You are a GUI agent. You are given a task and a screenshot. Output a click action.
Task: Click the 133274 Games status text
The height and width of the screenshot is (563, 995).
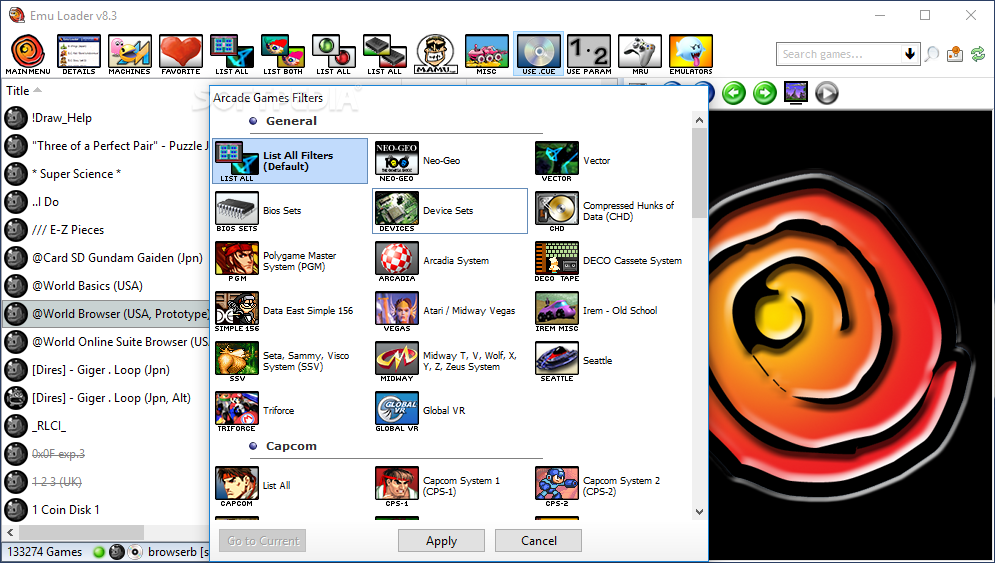pos(44,552)
